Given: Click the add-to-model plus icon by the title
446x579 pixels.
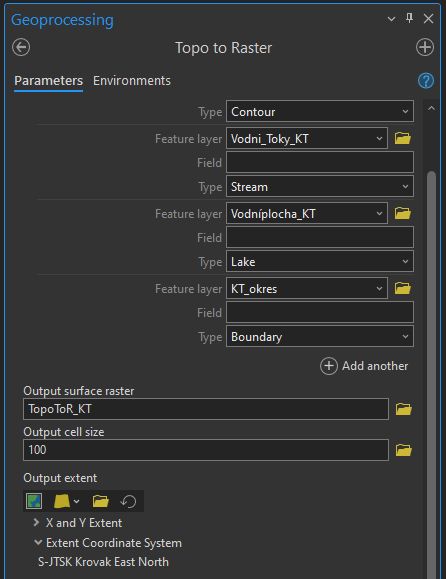Looking at the screenshot, I should click(425, 47).
